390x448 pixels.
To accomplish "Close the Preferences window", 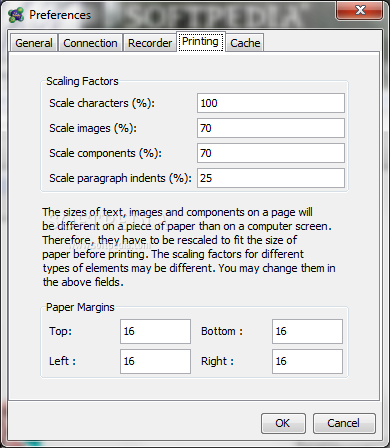I will coord(359,10).
